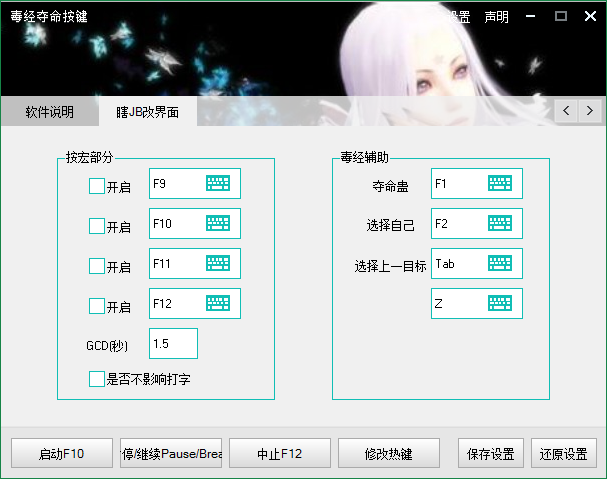Screen dimensions: 607x479
Task: Open keyboard picker for F11 hotkey
Action: pos(218,263)
